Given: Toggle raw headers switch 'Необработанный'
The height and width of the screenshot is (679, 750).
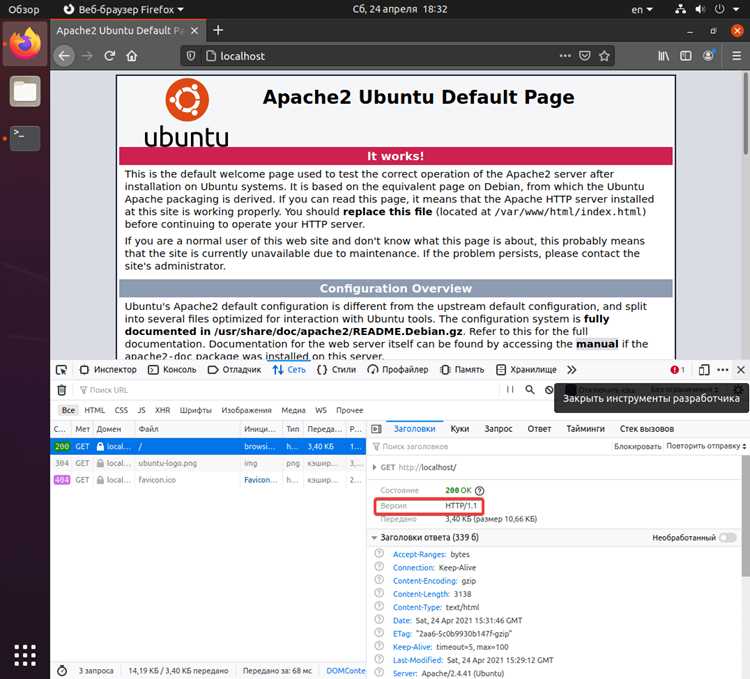Looking at the screenshot, I should (x=728, y=537).
